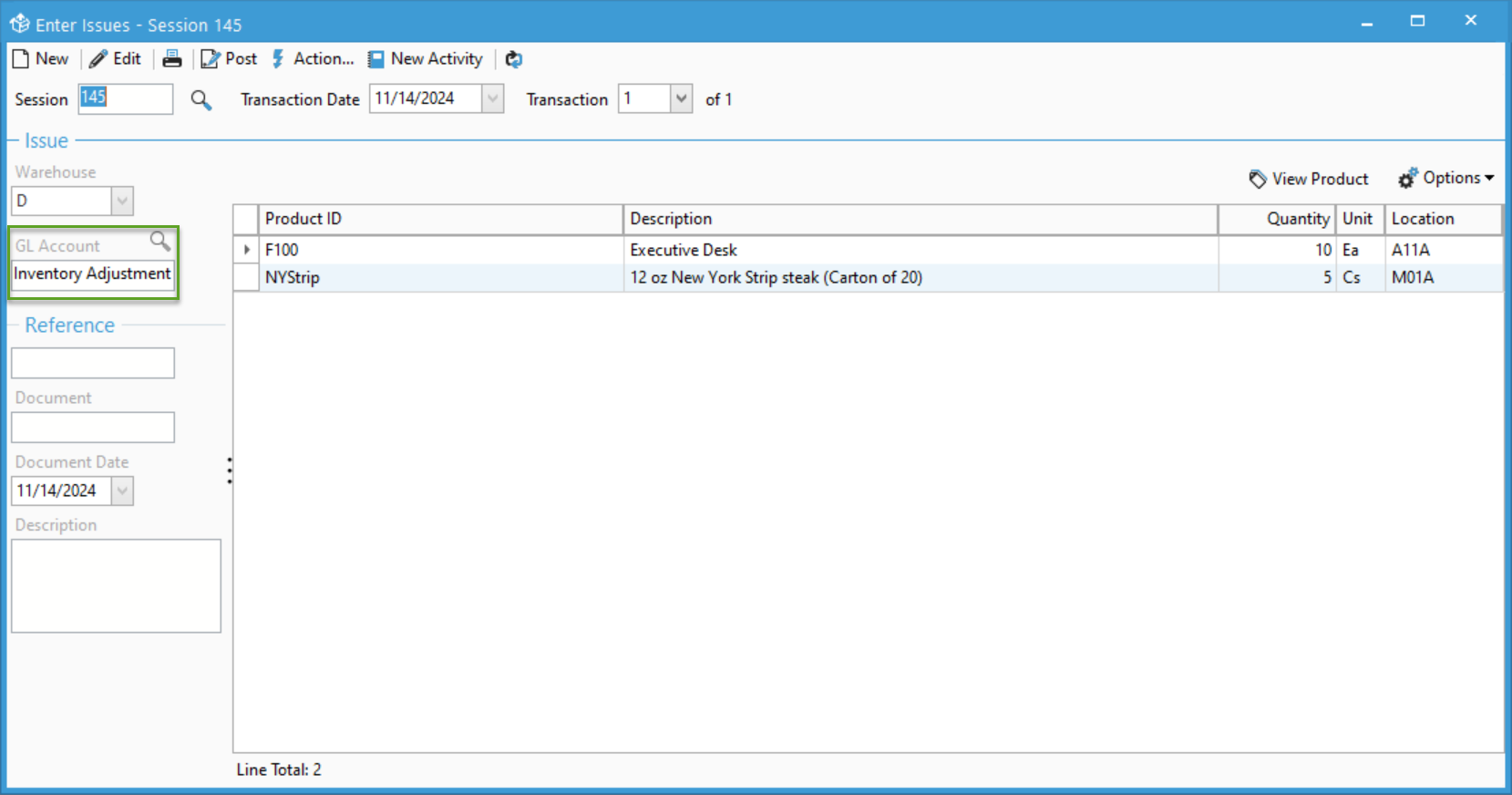Click into the Description text area
This screenshot has height=795, width=1512.
[x=116, y=585]
